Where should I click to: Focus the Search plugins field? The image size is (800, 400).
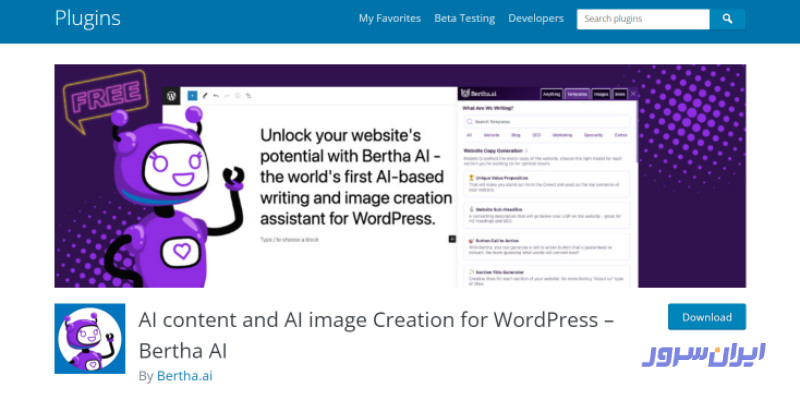[643, 19]
